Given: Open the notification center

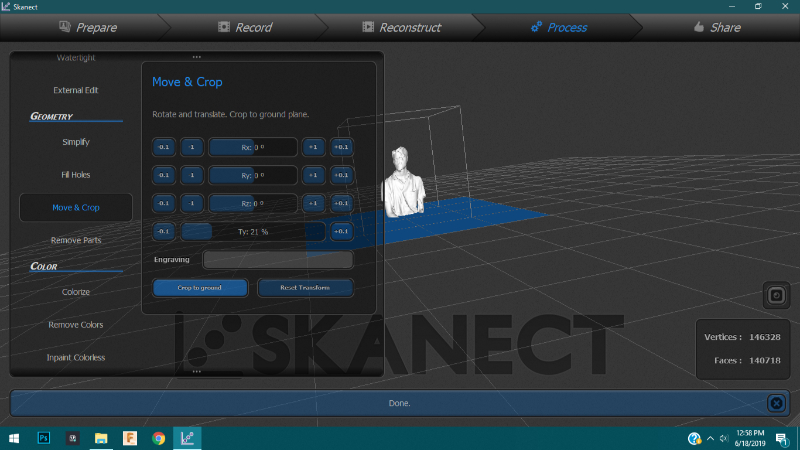Looking at the screenshot, I should click(782, 439).
